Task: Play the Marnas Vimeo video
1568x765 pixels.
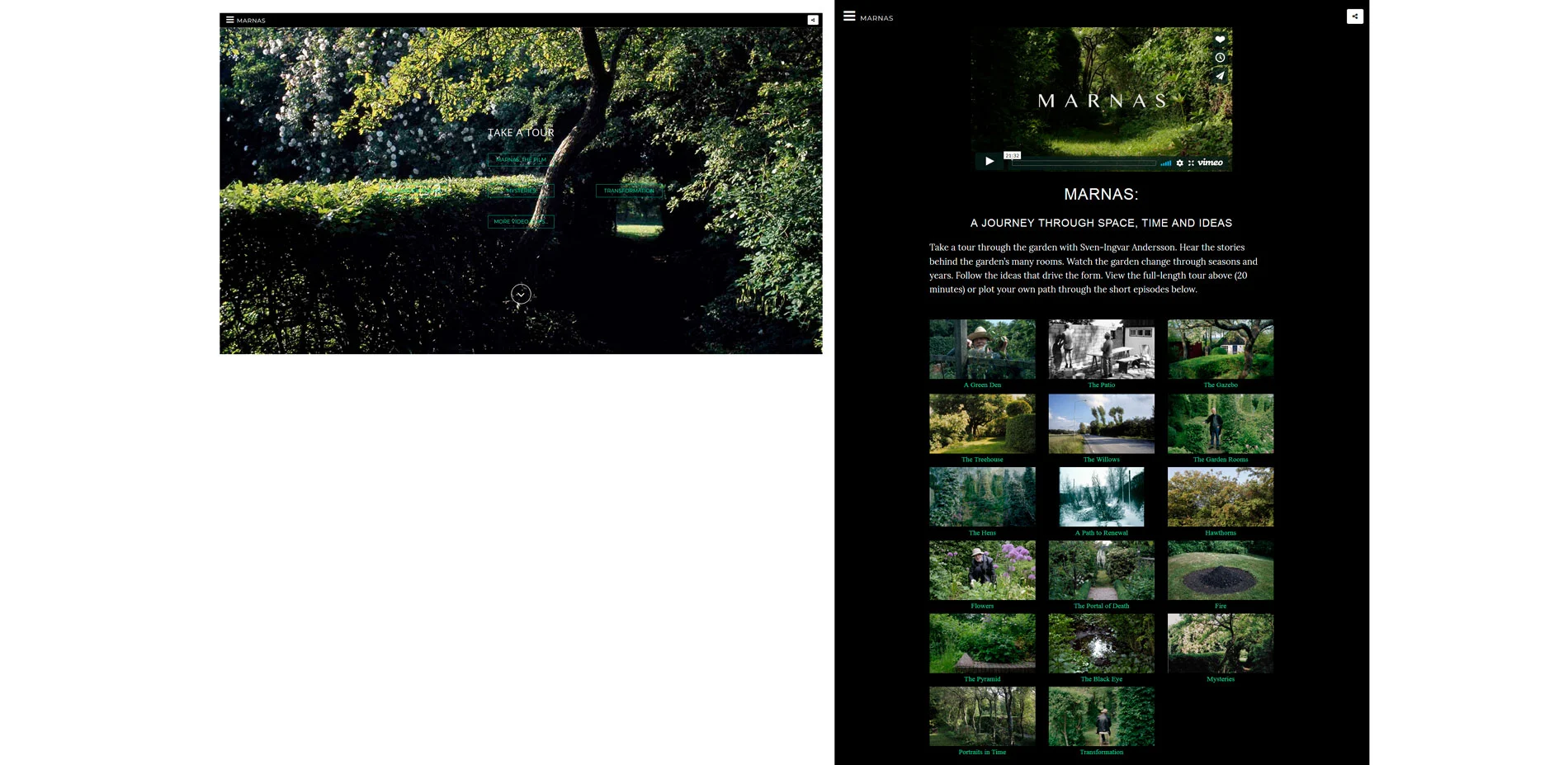Action: pyautogui.click(x=989, y=162)
